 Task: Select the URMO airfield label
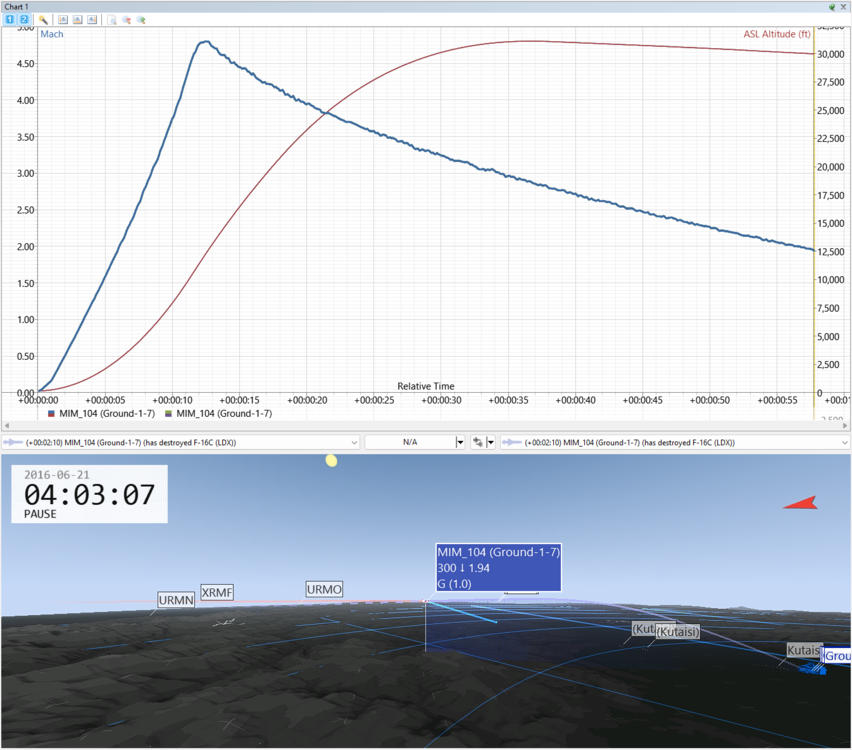pos(324,590)
